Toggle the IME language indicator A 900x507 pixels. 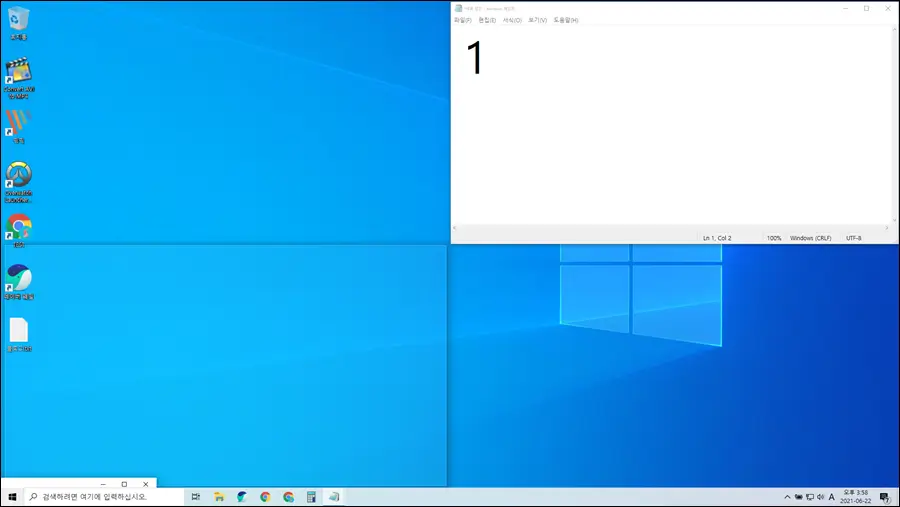(832, 497)
